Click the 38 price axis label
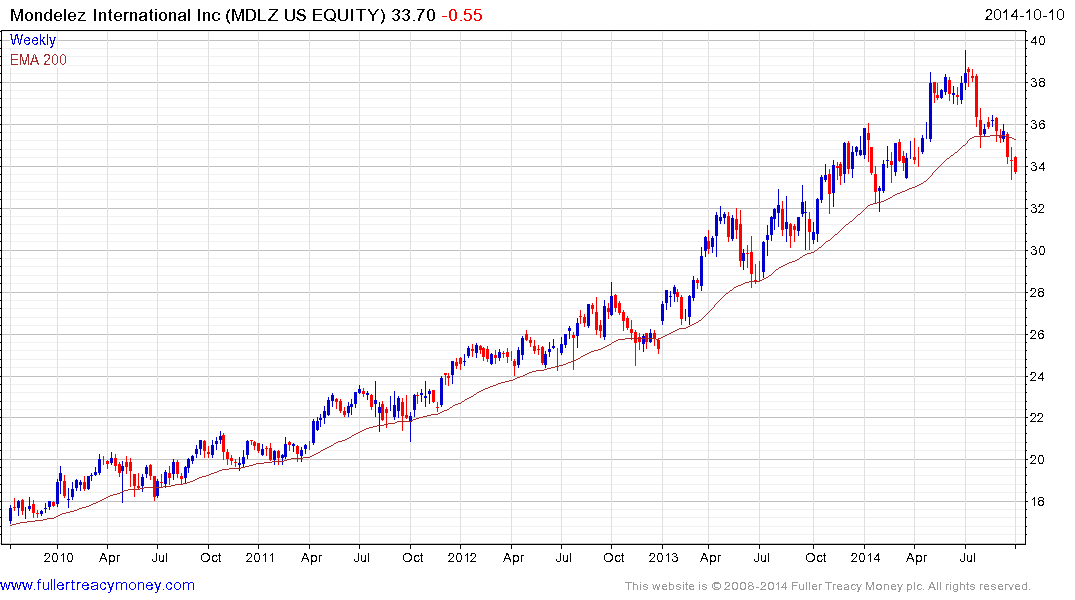 tap(1038, 83)
